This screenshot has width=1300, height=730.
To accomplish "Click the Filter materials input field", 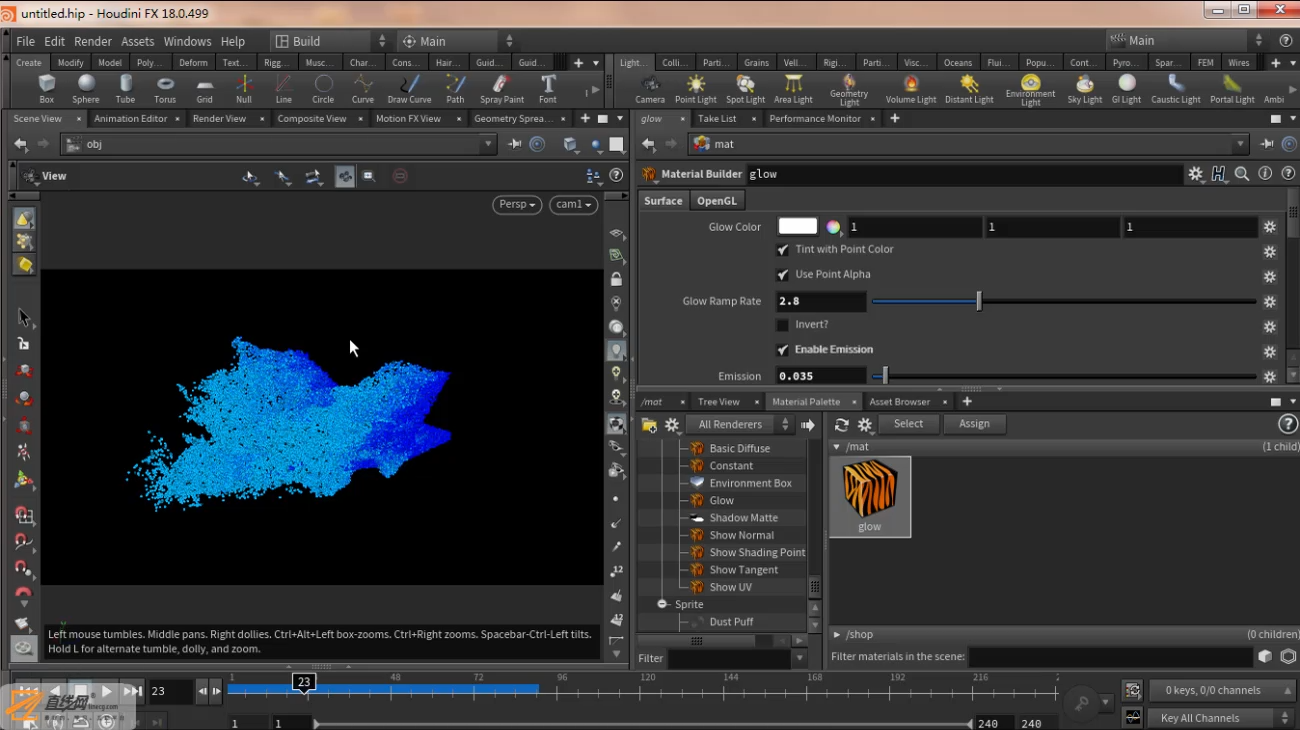I will point(1110,657).
